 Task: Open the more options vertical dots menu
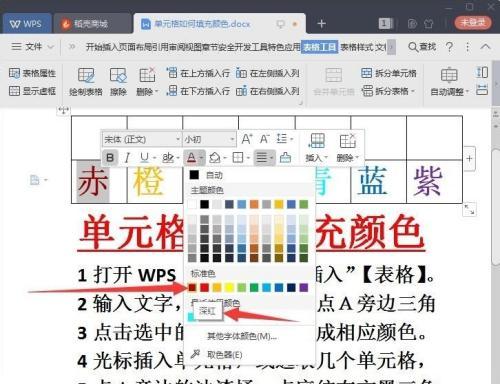coord(468,47)
